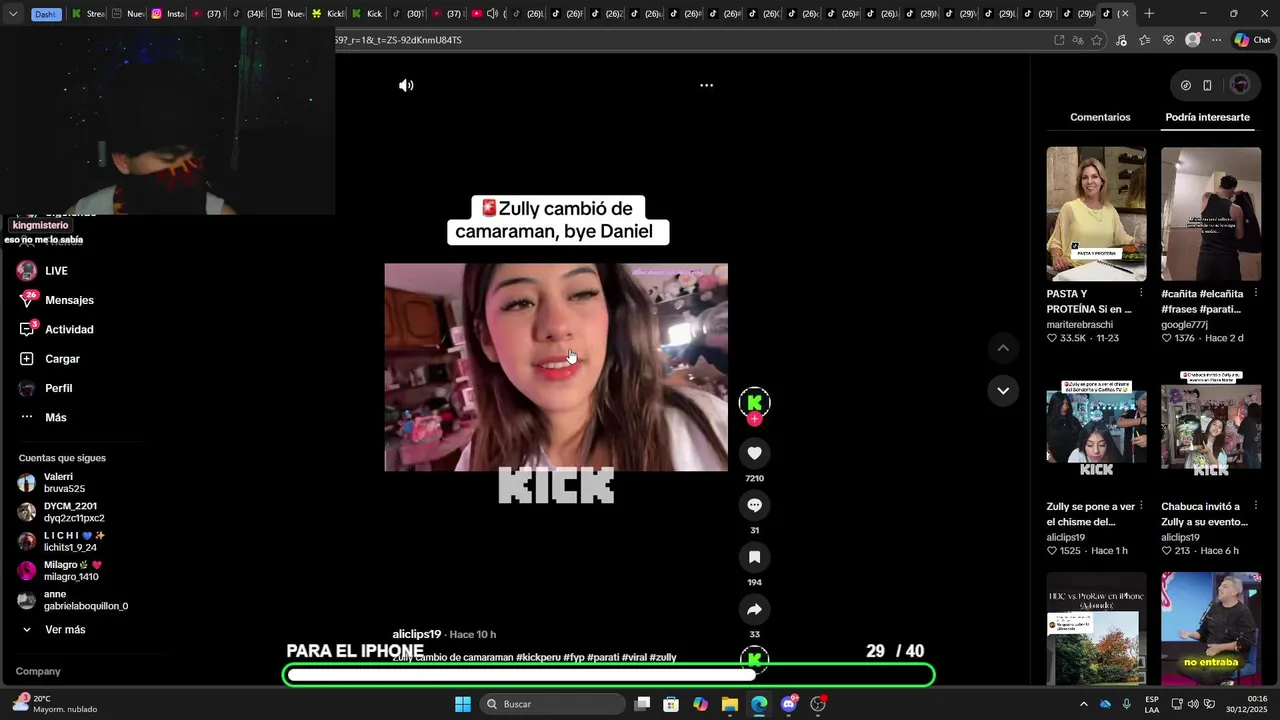This screenshot has width=1280, height=720.
Task: Open the browser Favorites list icon
Action: tap(1144, 40)
